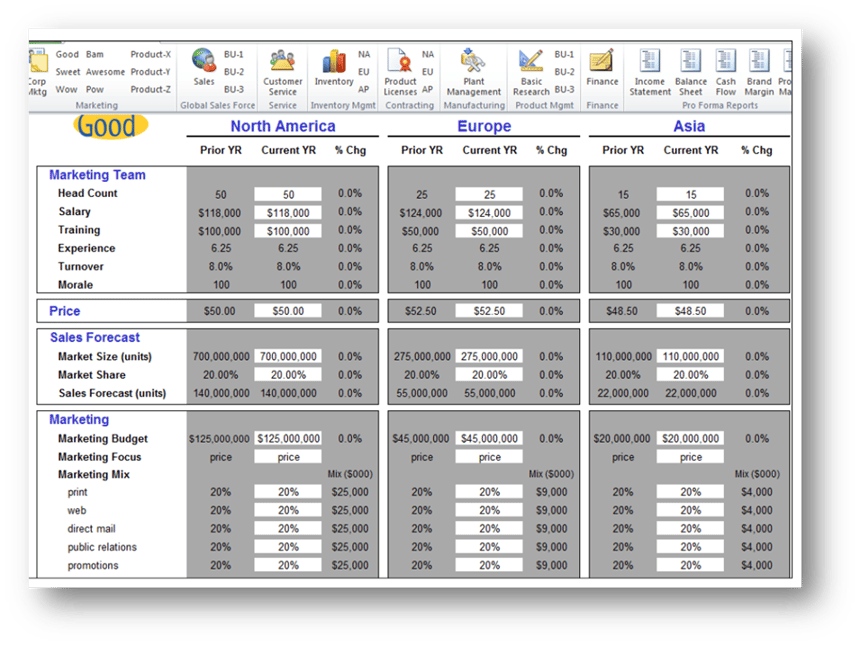This screenshot has width=860, height=646.
Task: Click the Sweet option in Marketing group
Action: 69,71
